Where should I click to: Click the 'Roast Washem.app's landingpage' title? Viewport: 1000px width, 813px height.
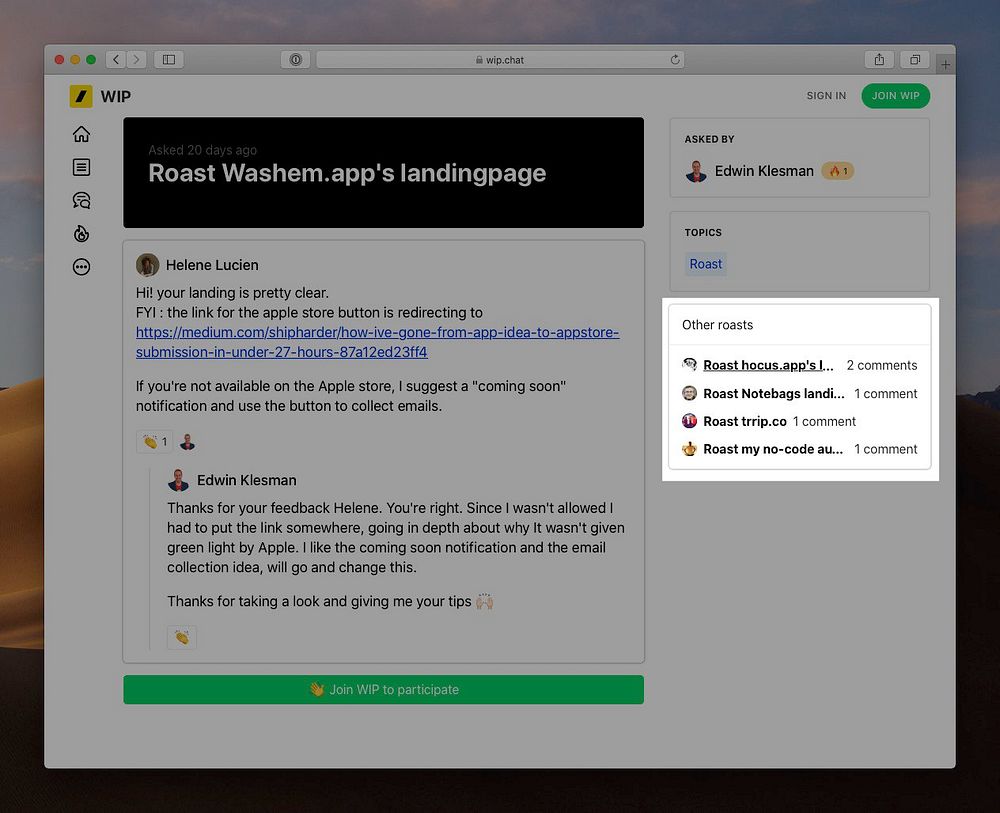tap(347, 173)
